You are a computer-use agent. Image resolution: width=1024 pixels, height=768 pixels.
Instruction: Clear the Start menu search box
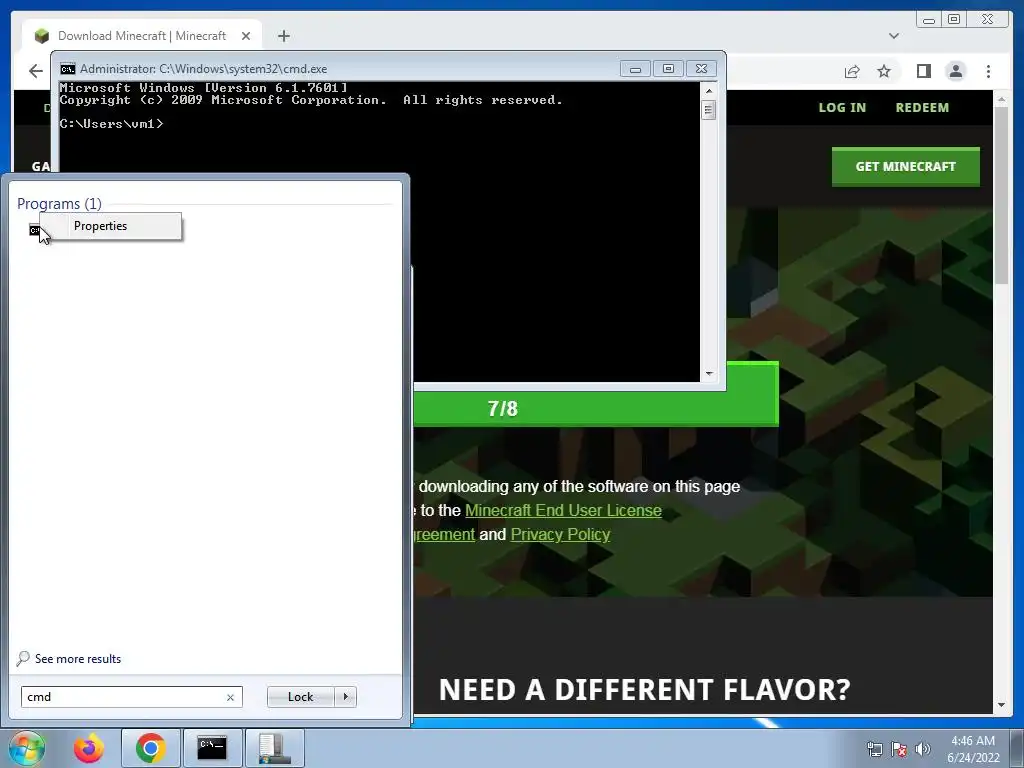[231, 697]
